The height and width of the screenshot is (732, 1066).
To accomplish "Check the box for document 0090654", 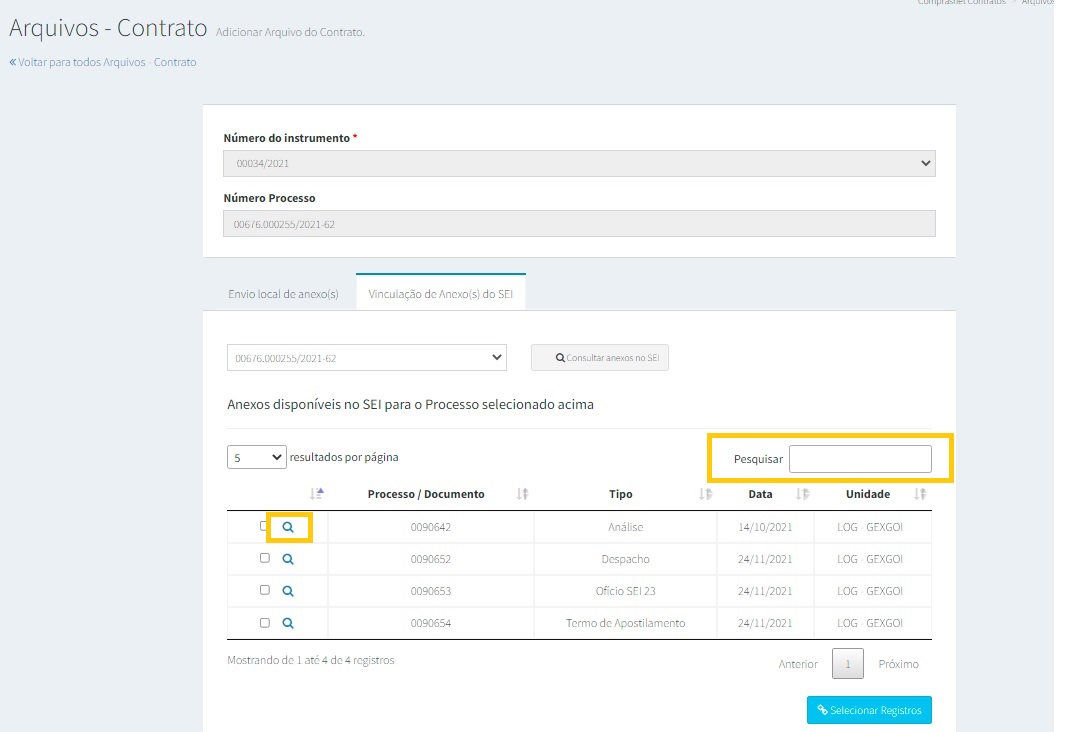I will point(265,623).
